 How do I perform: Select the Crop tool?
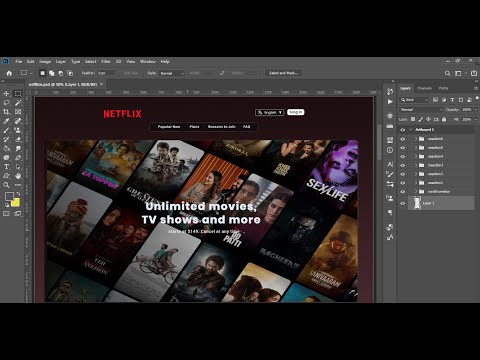[6, 112]
